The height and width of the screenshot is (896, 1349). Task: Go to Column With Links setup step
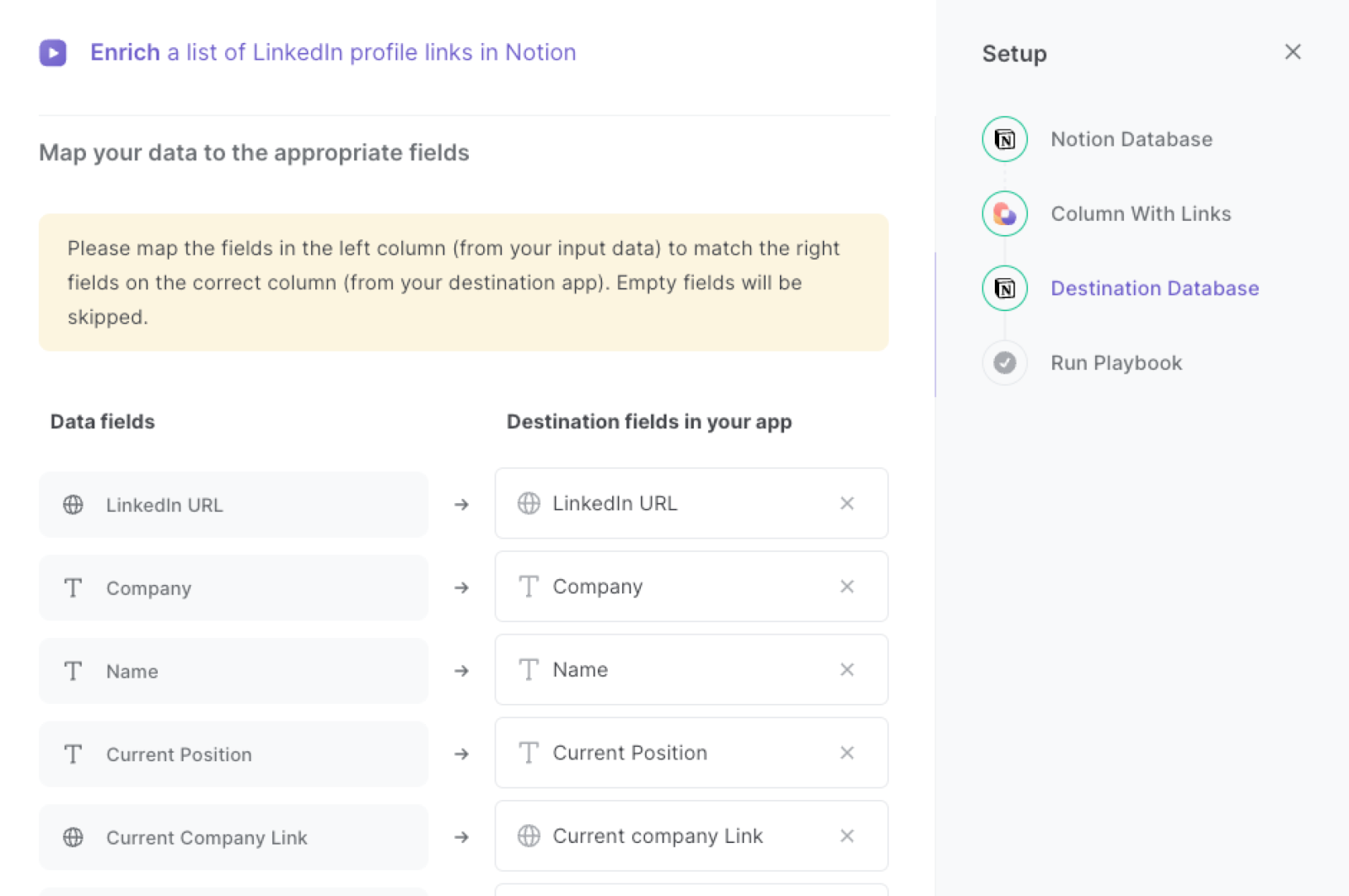(x=1141, y=214)
